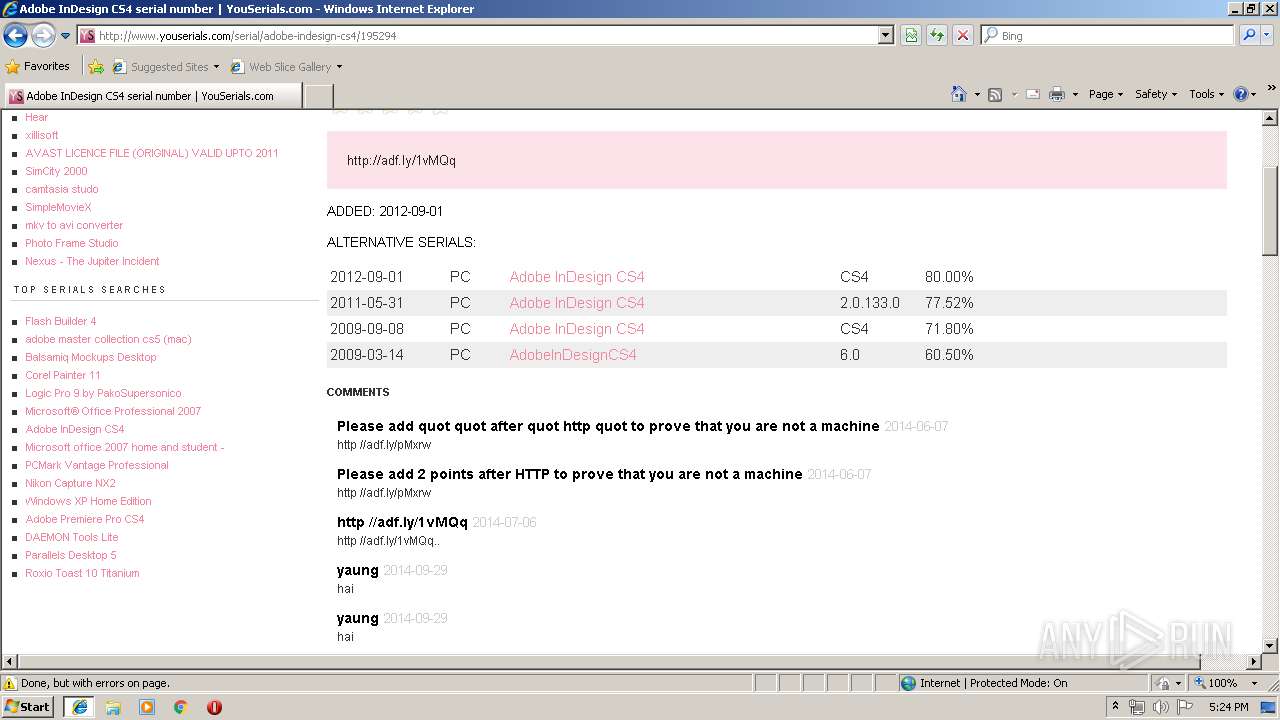Open the xillisoft sidebar link

[42, 135]
